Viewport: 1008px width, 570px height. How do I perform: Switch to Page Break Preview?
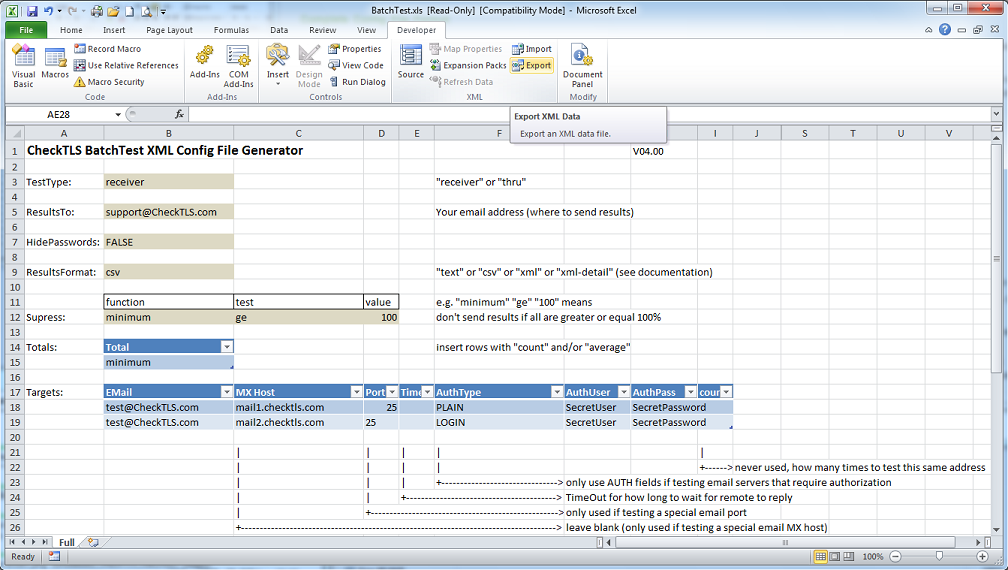(x=849, y=557)
